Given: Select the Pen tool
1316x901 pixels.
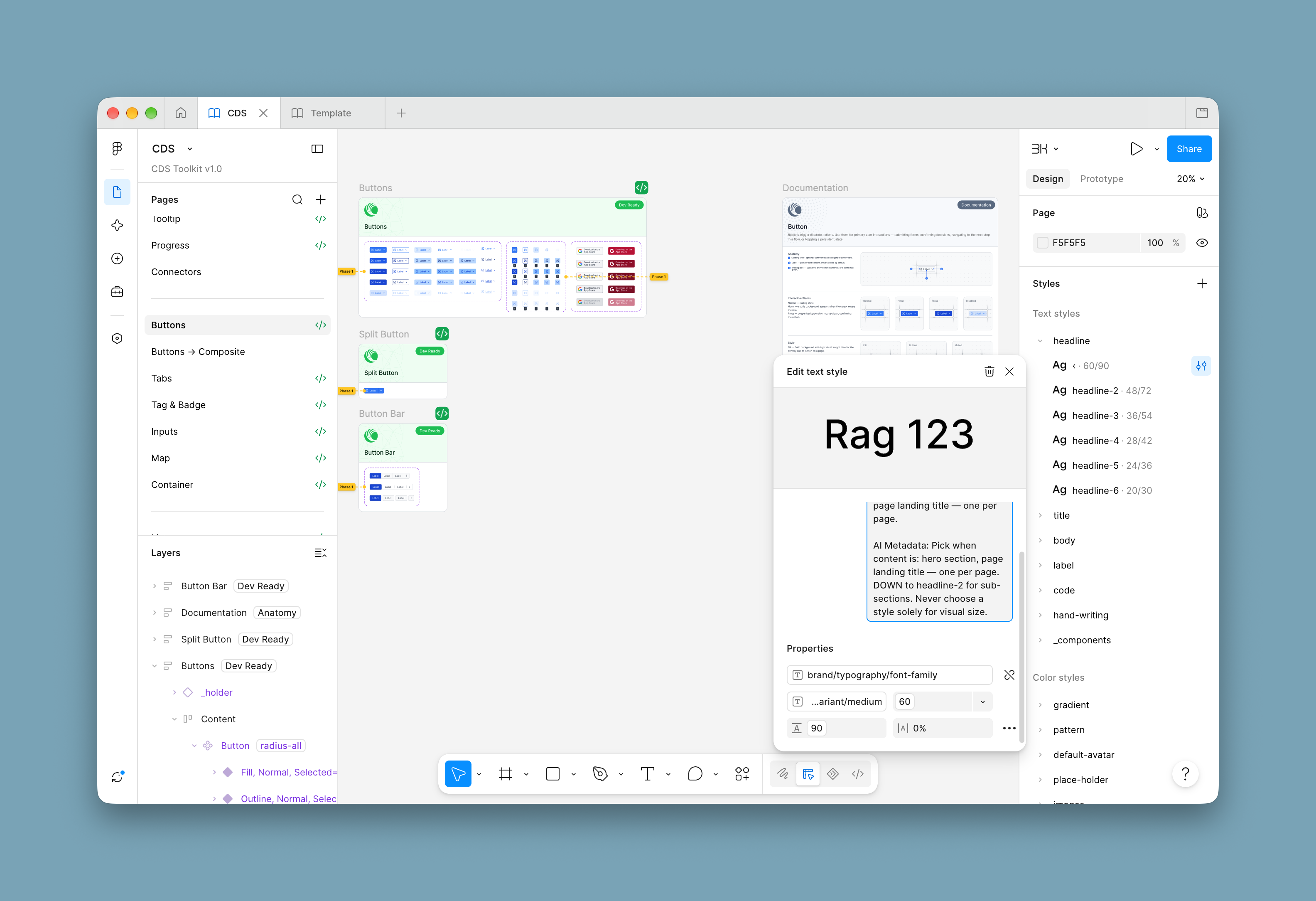Looking at the screenshot, I should tap(600, 773).
